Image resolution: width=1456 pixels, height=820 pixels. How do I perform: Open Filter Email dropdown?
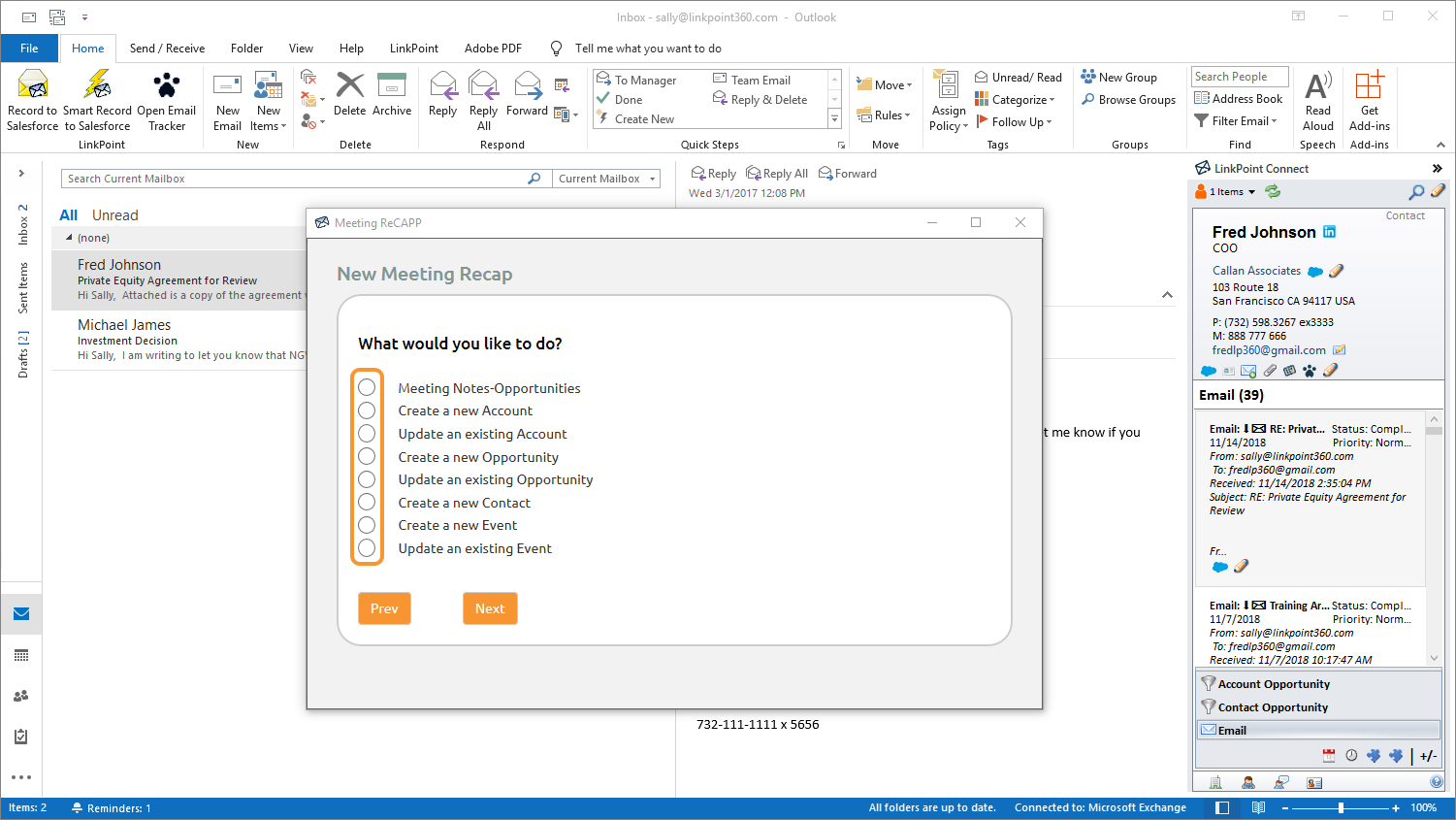click(1236, 121)
